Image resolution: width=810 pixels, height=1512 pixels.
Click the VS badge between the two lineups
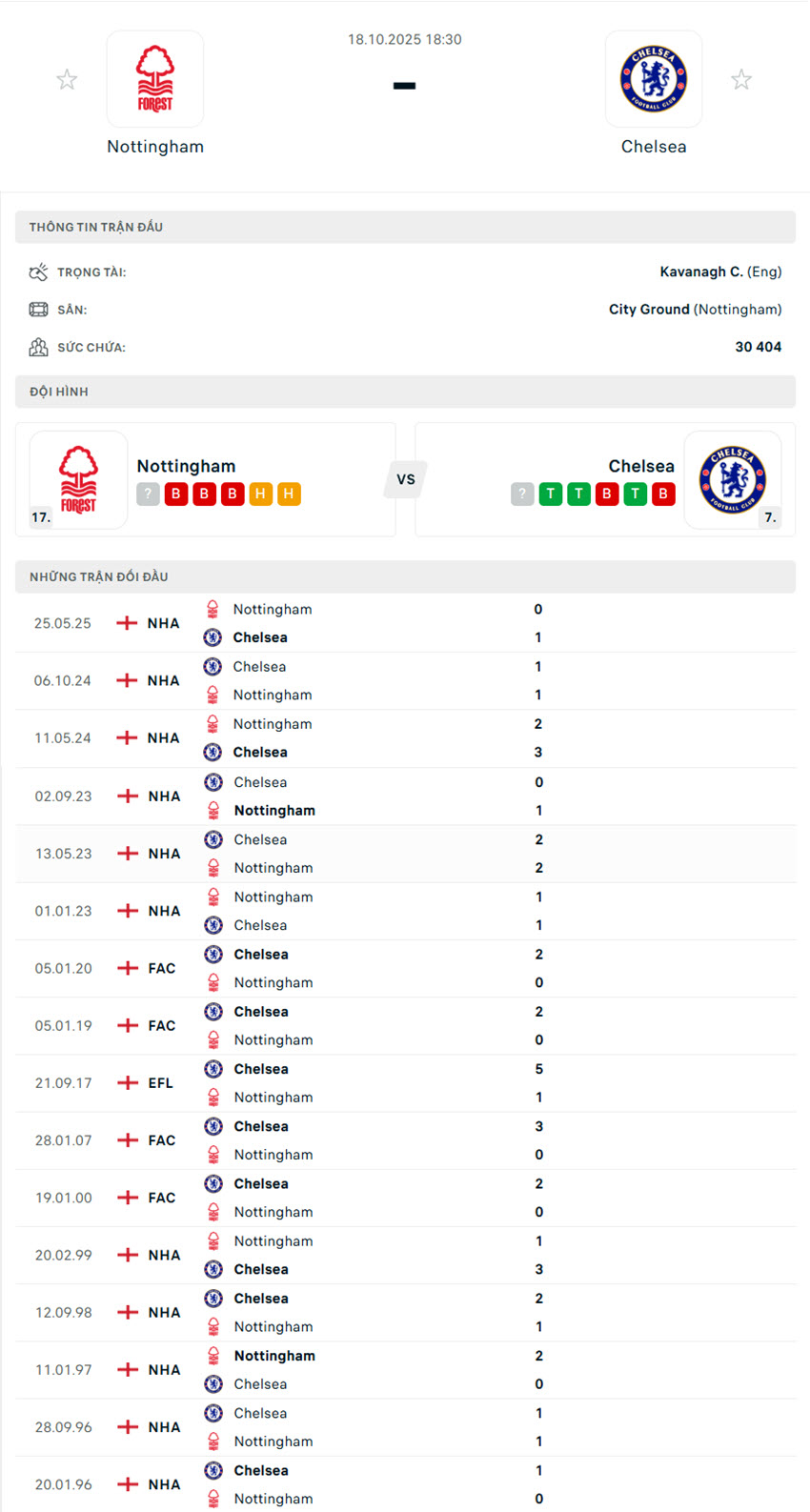click(405, 480)
